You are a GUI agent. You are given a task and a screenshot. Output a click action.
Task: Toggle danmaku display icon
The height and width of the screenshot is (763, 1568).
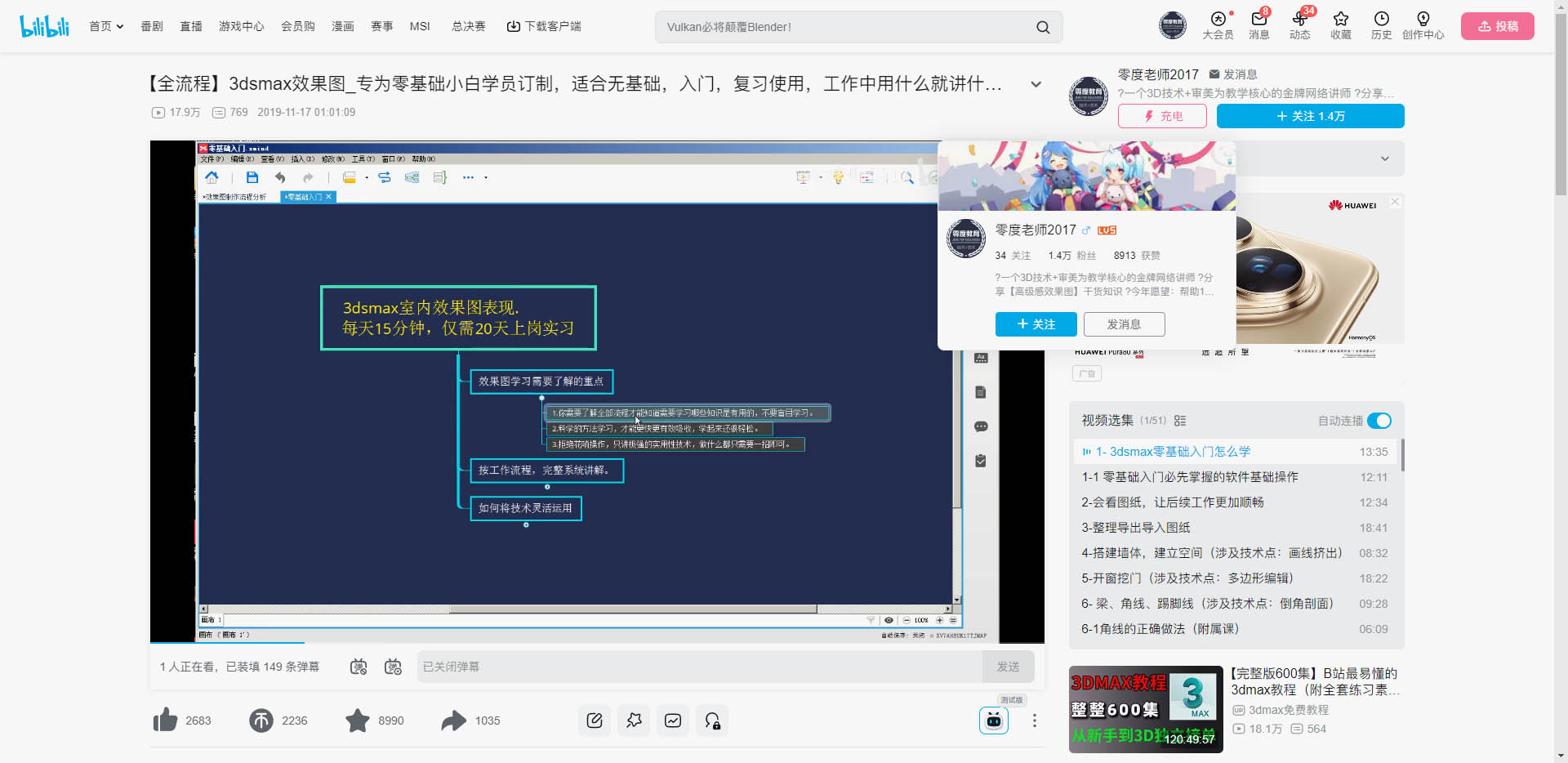click(359, 667)
